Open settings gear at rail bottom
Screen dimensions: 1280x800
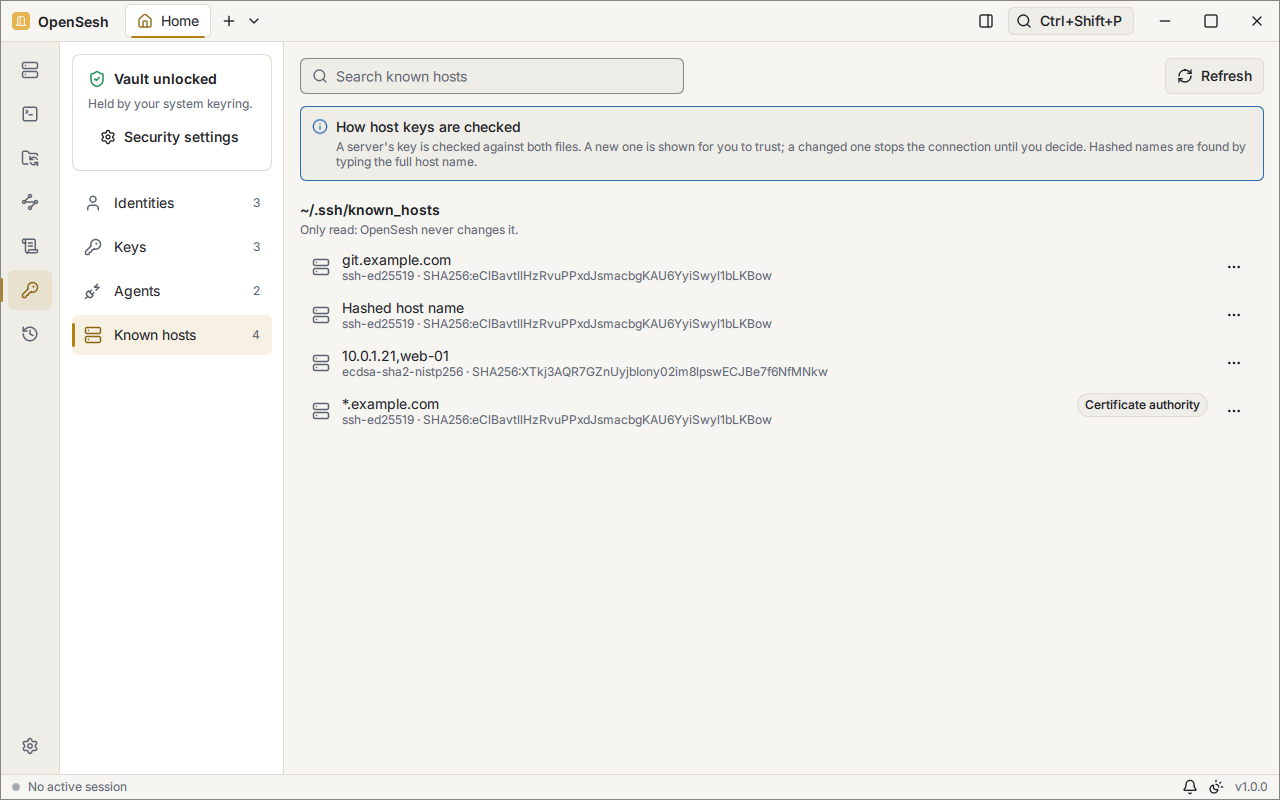tap(30, 746)
